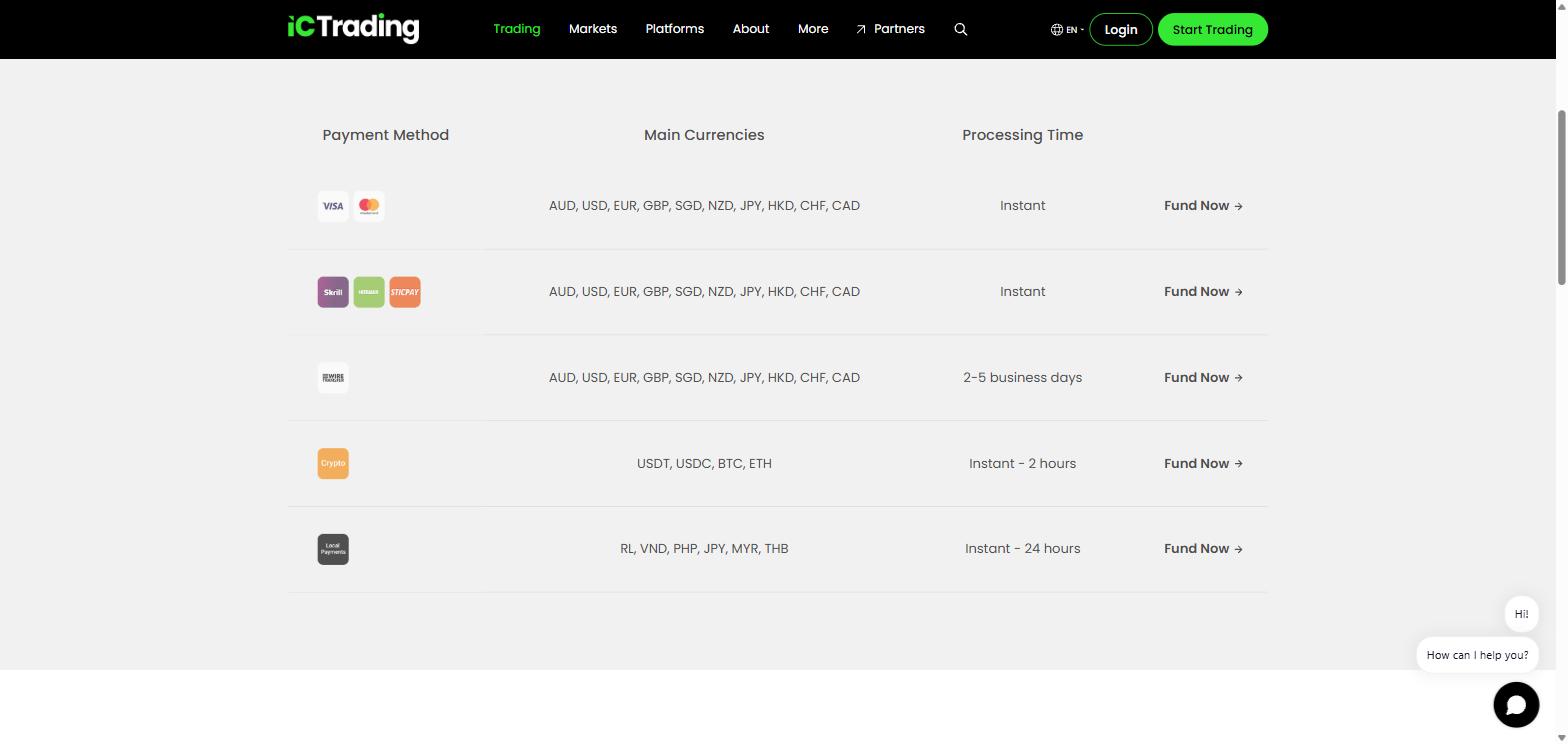Open the Markets menu

click(593, 29)
